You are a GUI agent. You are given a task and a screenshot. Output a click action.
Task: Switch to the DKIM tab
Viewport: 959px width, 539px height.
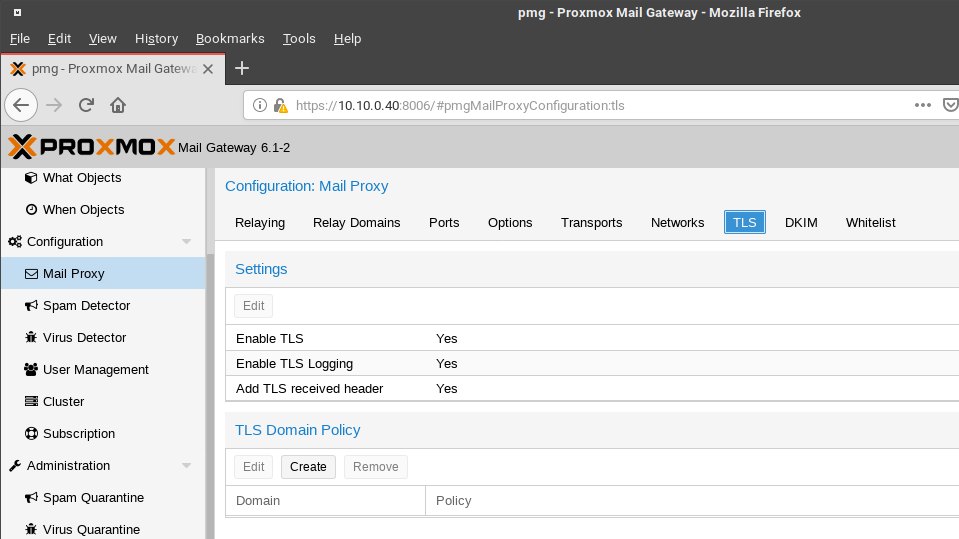pyautogui.click(x=801, y=223)
